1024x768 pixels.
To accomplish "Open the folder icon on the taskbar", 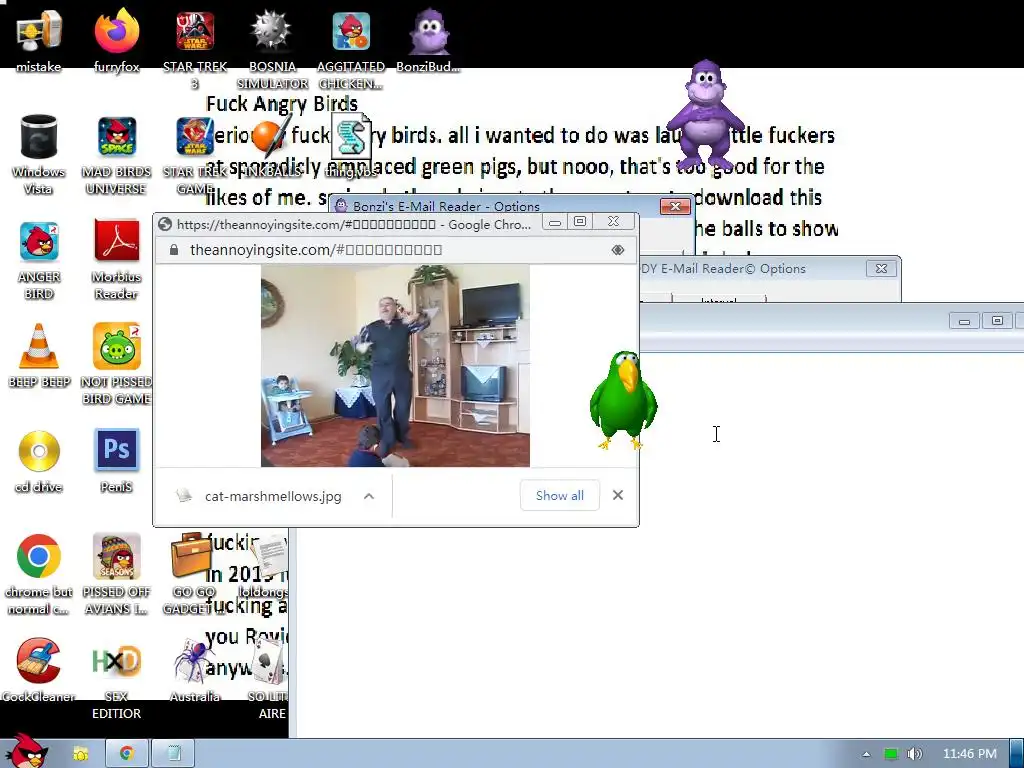I will pos(80,754).
